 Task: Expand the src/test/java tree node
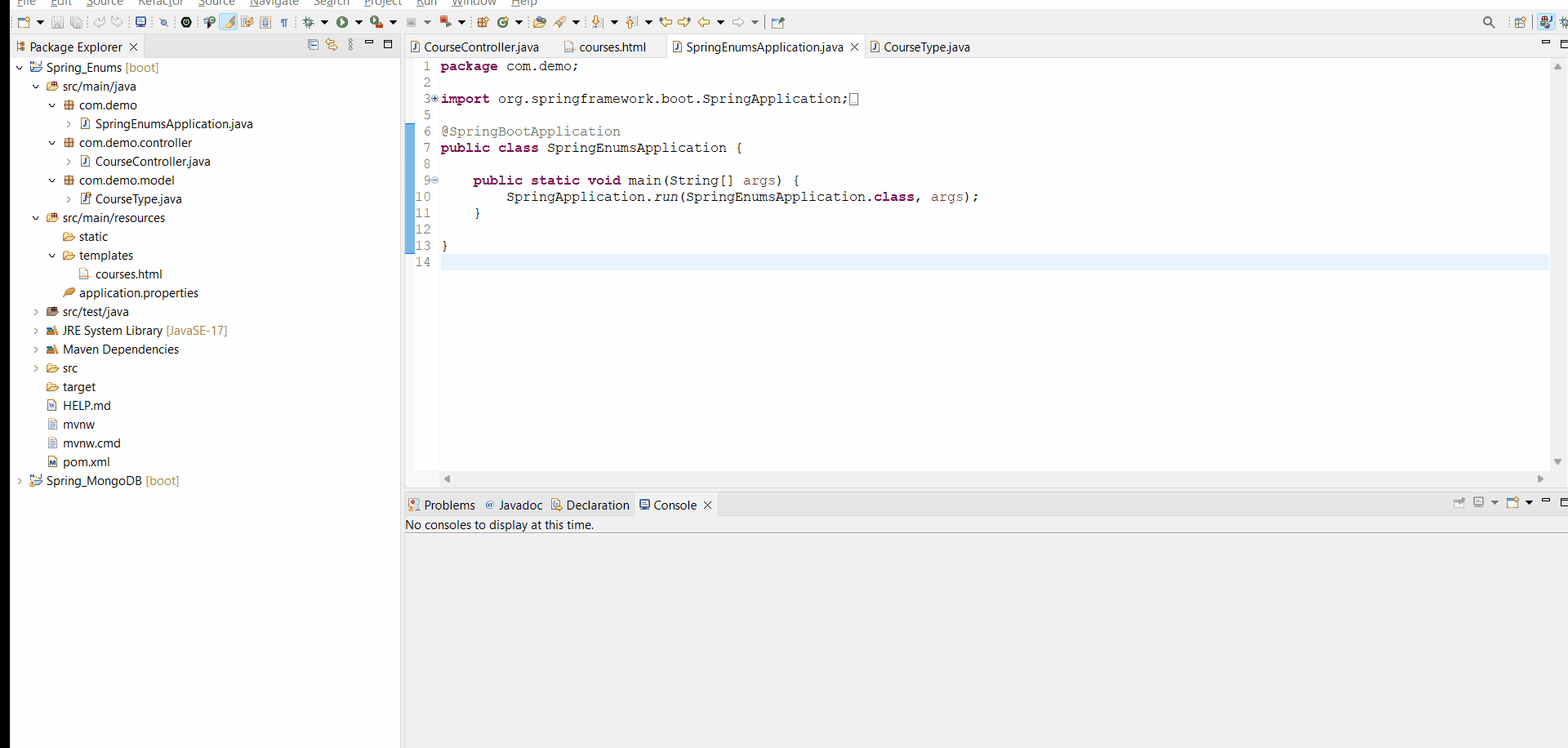35,311
